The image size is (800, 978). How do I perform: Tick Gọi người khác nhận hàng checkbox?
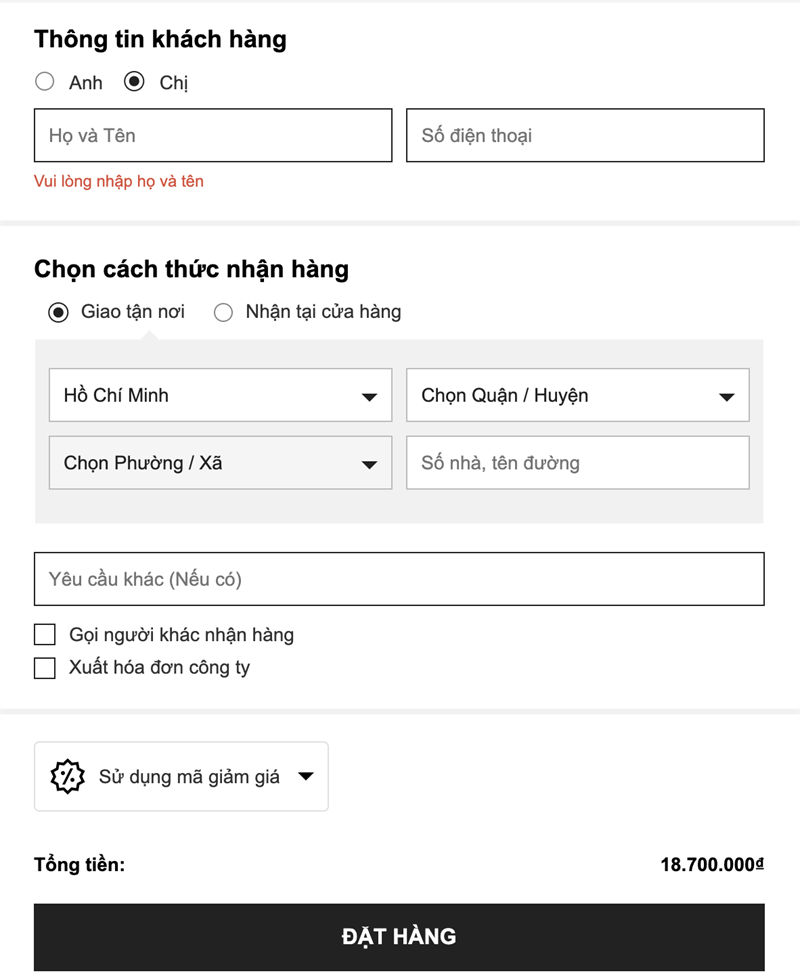pos(45,634)
